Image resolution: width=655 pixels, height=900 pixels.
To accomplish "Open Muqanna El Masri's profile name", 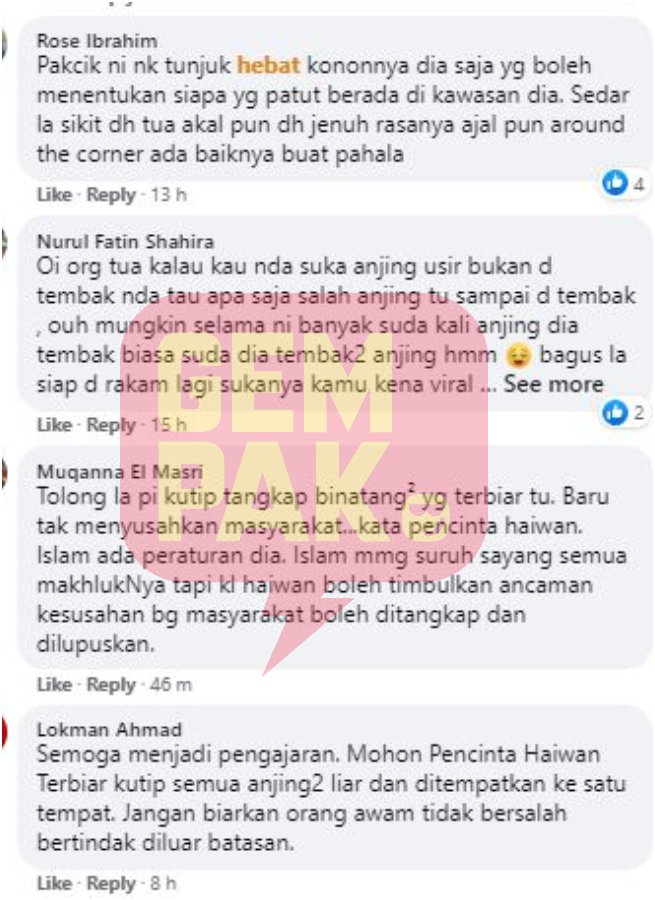I will click(120, 472).
